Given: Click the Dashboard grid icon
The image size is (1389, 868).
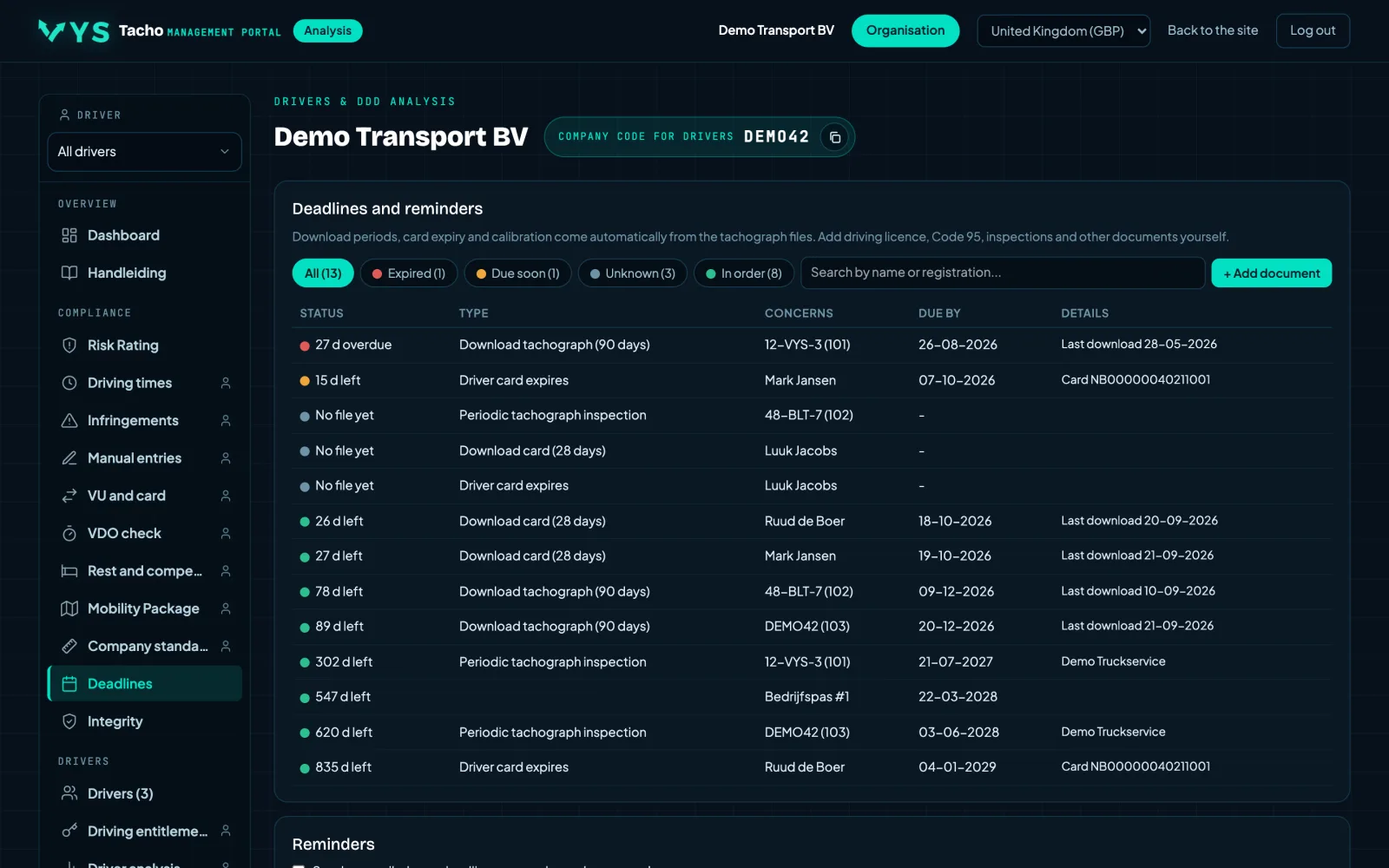Looking at the screenshot, I should click(69, 235).
